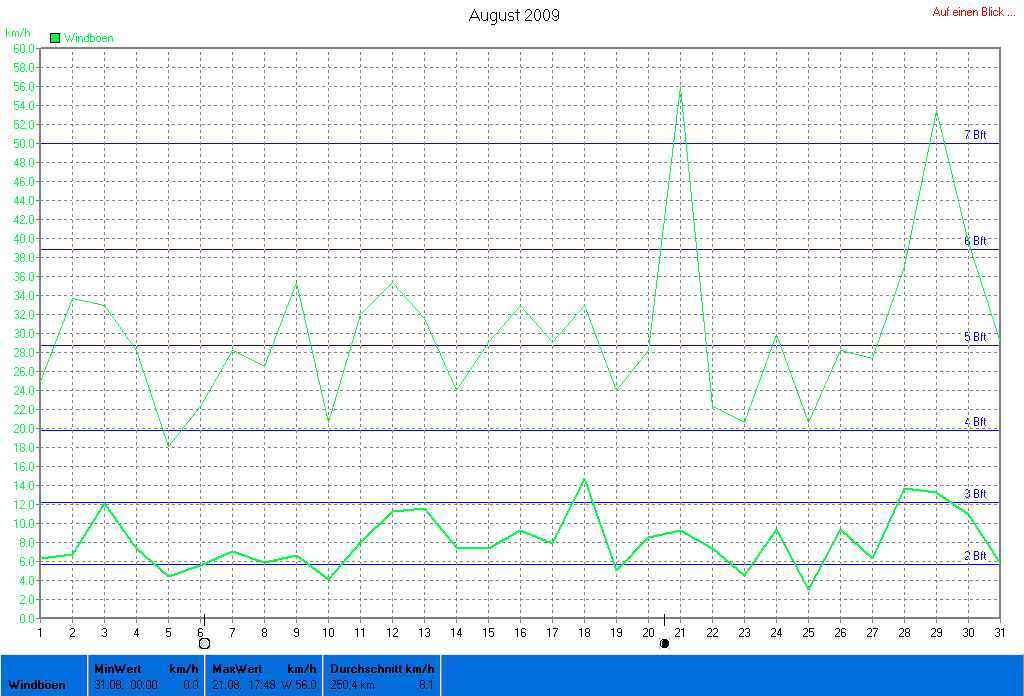Click the max gust value 'W 56.0'

click(299, 685)
